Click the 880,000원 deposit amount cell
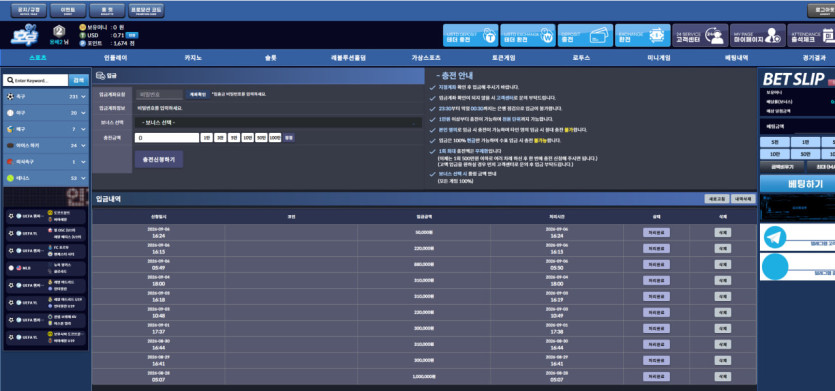This screenshot has width=835, height=391. pos(424,264)
